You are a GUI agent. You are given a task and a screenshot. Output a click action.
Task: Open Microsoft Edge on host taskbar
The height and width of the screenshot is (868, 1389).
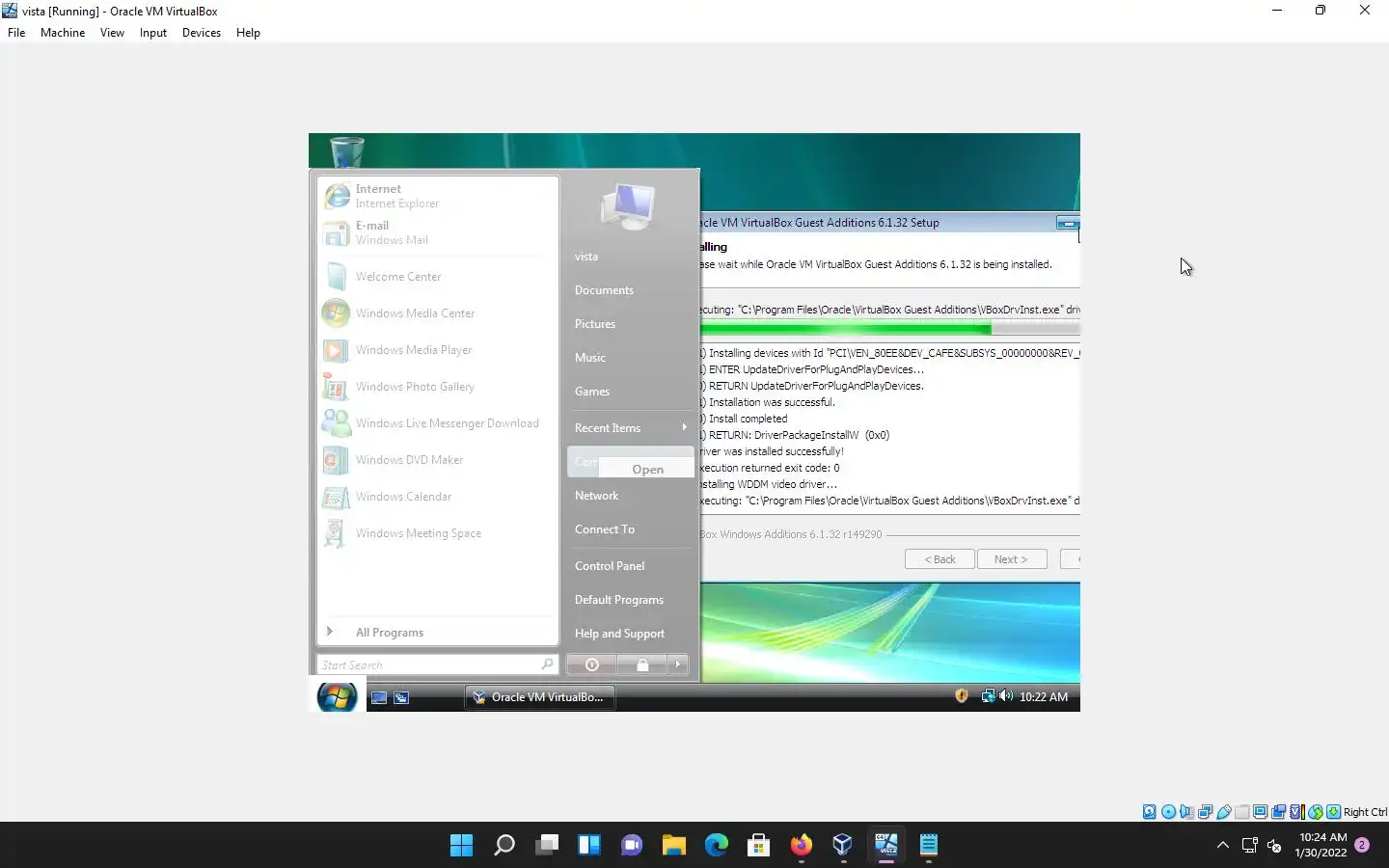click(716, 846)
